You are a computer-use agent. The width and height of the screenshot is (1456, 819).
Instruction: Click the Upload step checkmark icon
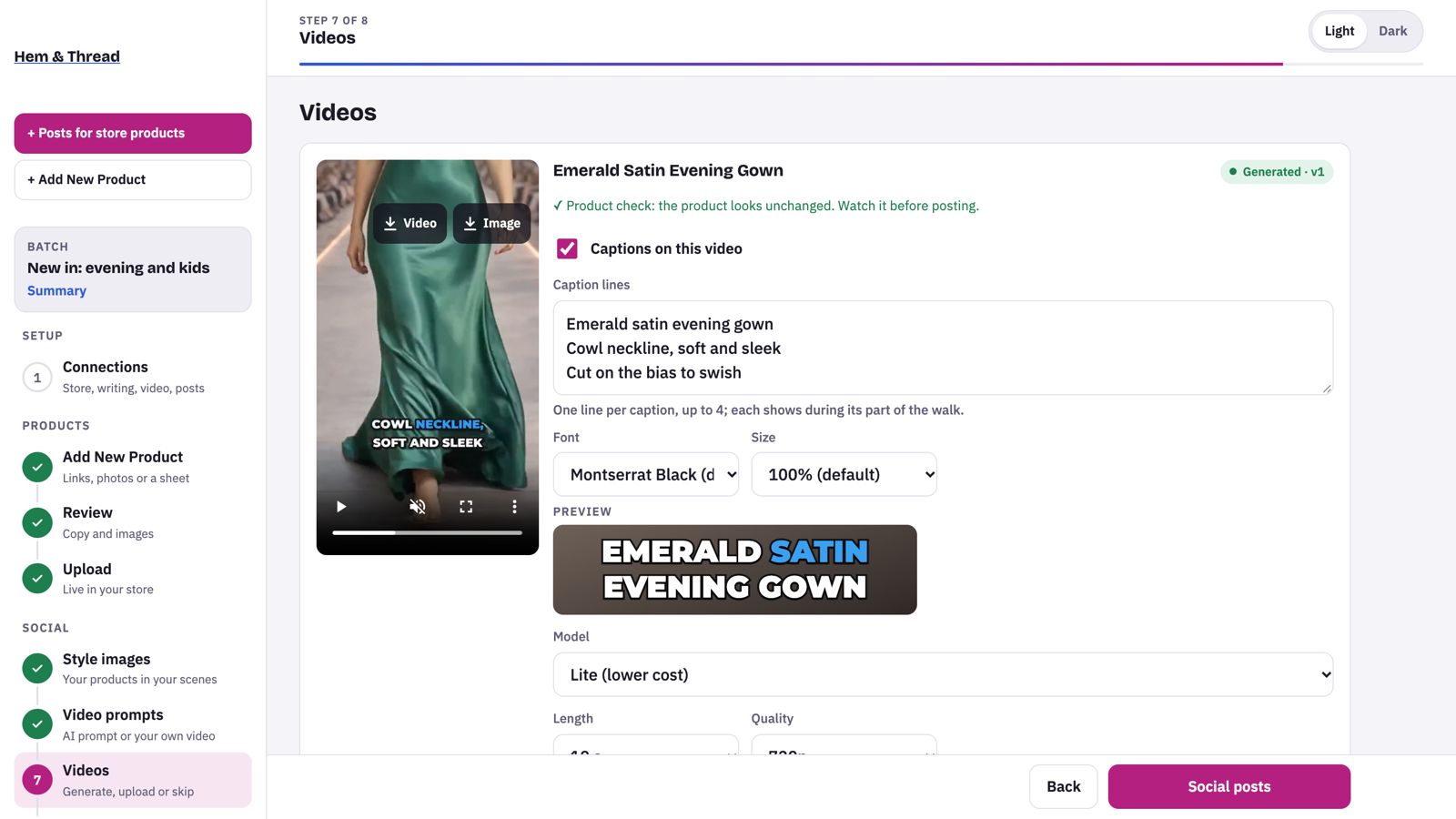click(37, 579)
